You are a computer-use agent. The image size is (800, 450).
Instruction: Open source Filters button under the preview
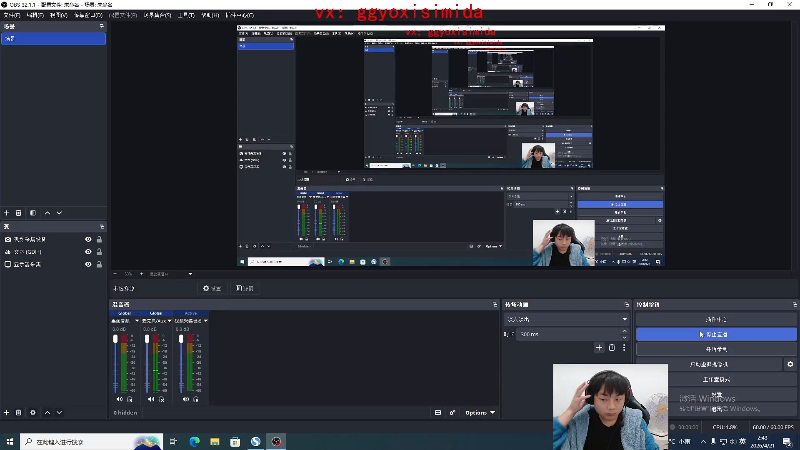[x=245, y=288]
